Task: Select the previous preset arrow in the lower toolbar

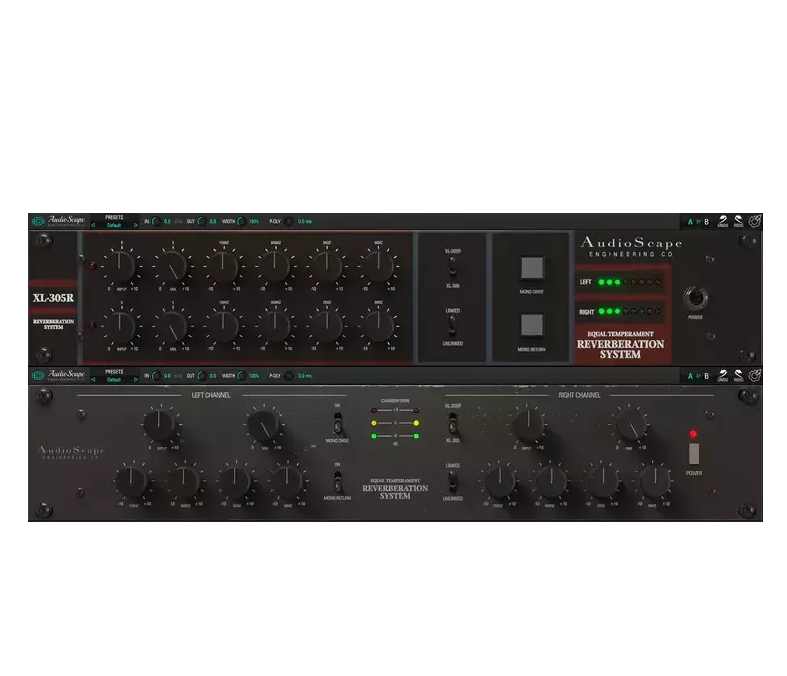Action: pos(93,380)
